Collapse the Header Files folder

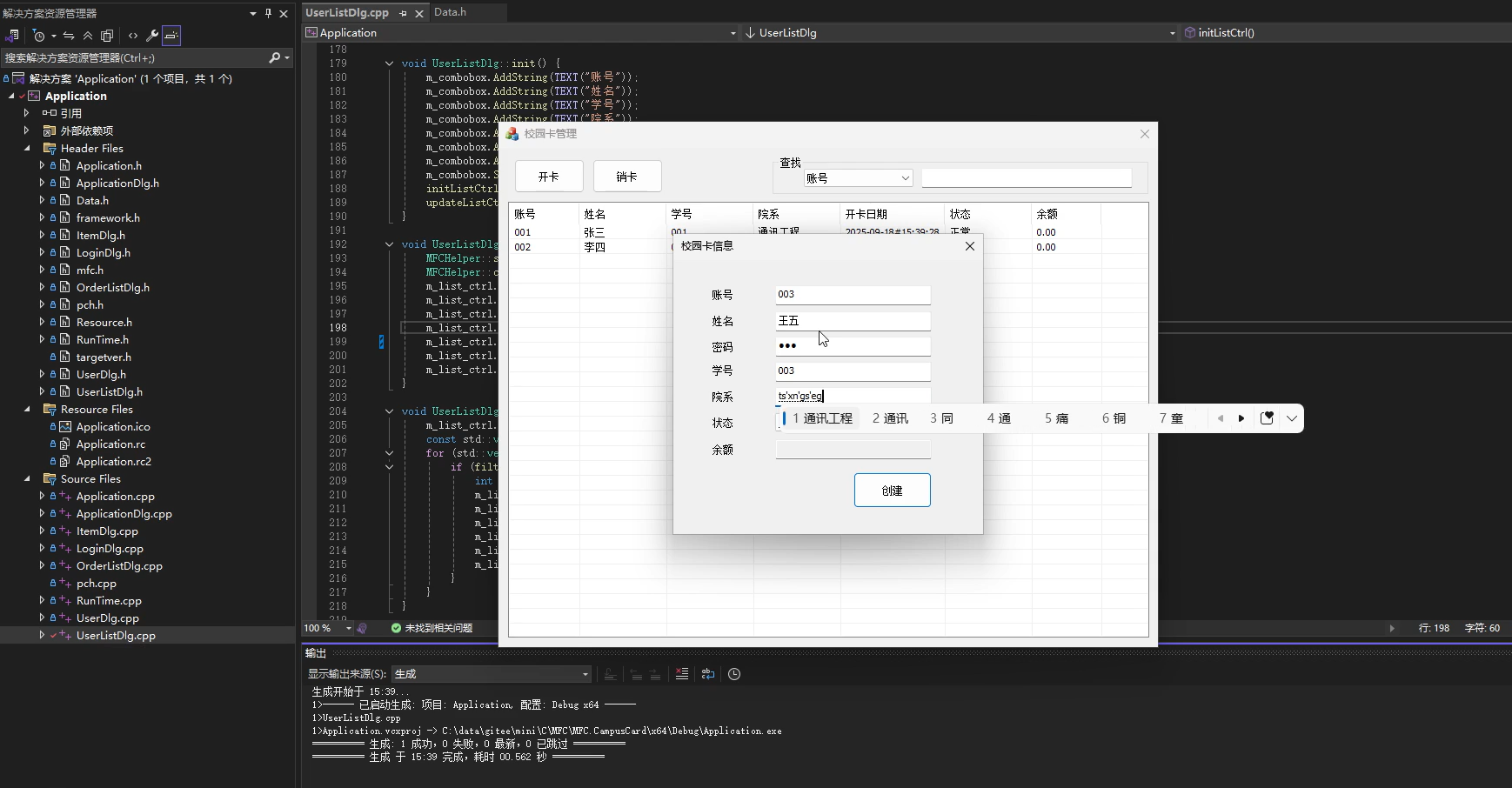[x=26, y=148]
